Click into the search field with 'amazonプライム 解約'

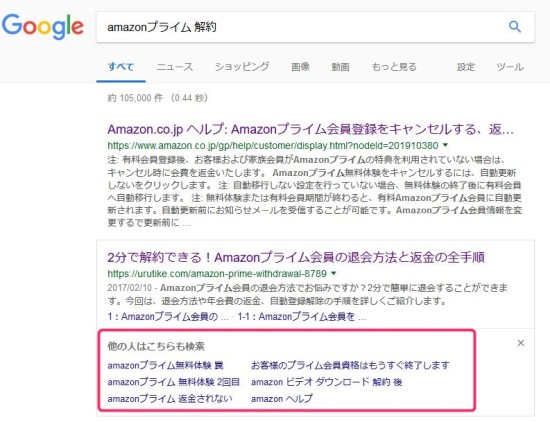tap(302, 27)
